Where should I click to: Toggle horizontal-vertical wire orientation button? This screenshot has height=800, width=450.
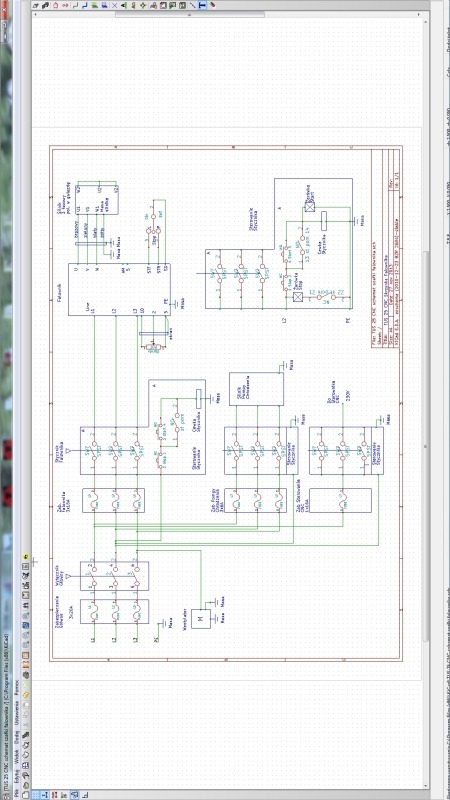(85, 795)
